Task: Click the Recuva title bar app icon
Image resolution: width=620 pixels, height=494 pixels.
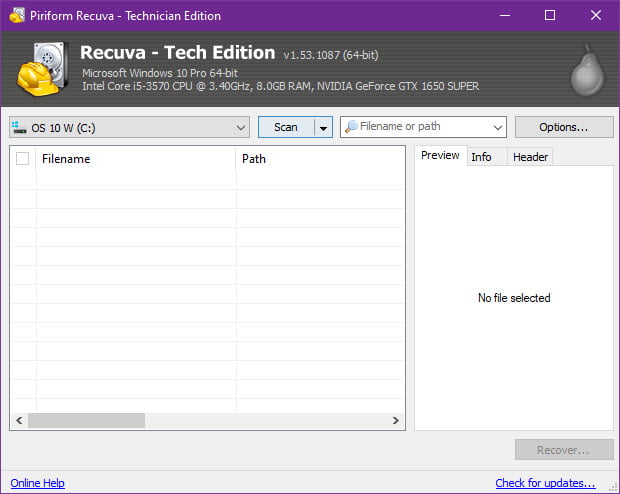Action: point(17,15)
